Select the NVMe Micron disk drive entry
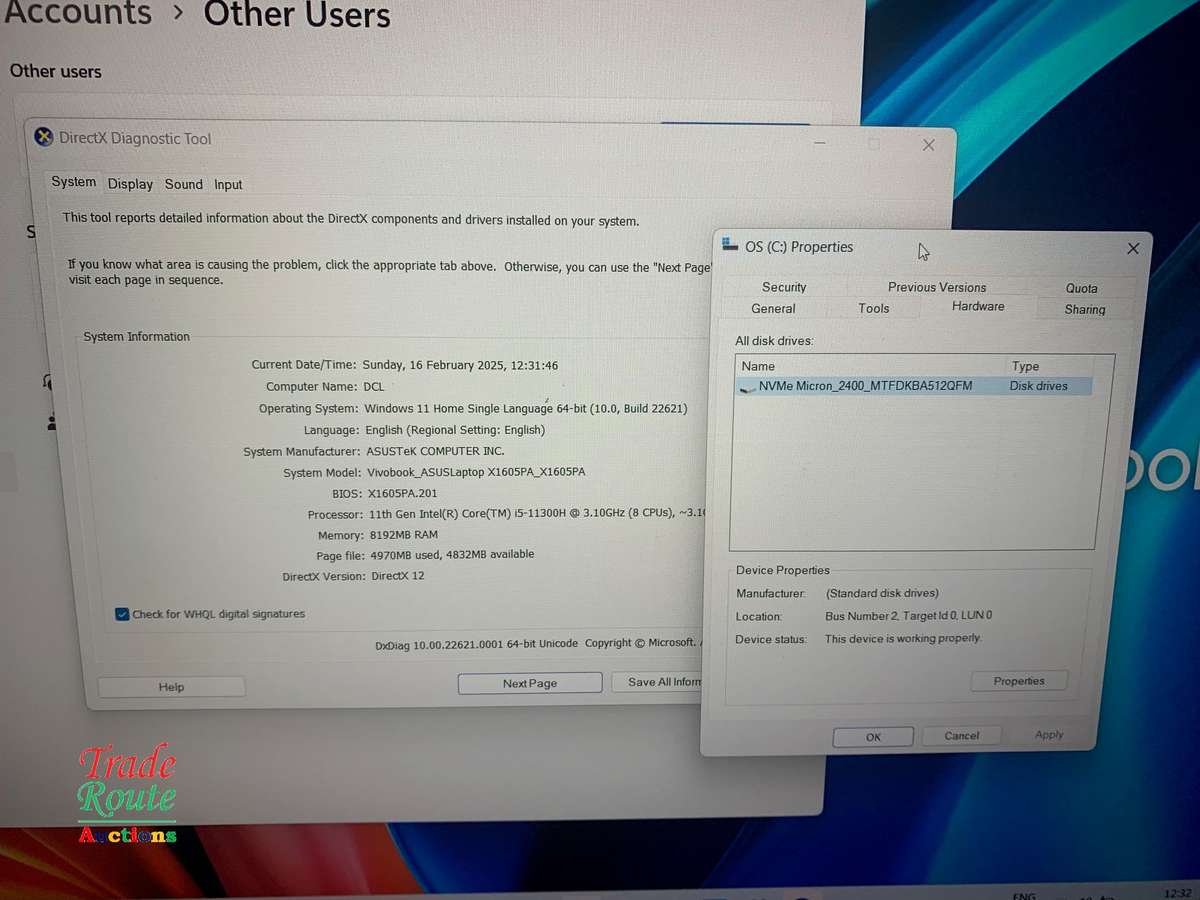 tap(864, 386)
